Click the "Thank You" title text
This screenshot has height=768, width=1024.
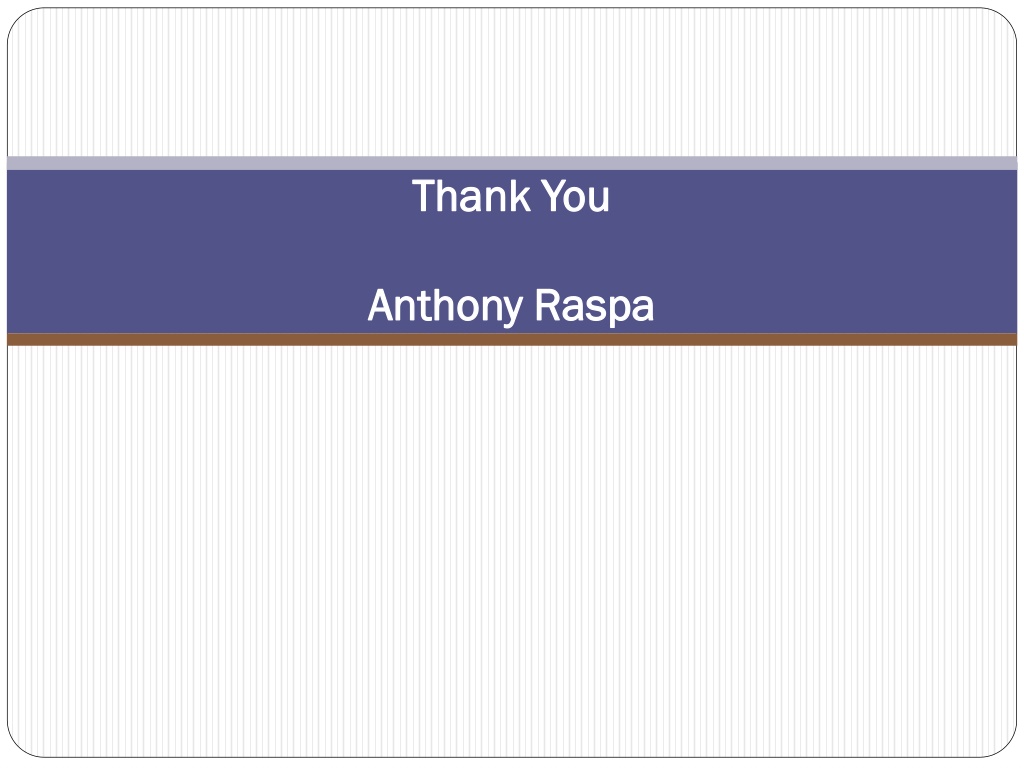click(x=511, y=196)
